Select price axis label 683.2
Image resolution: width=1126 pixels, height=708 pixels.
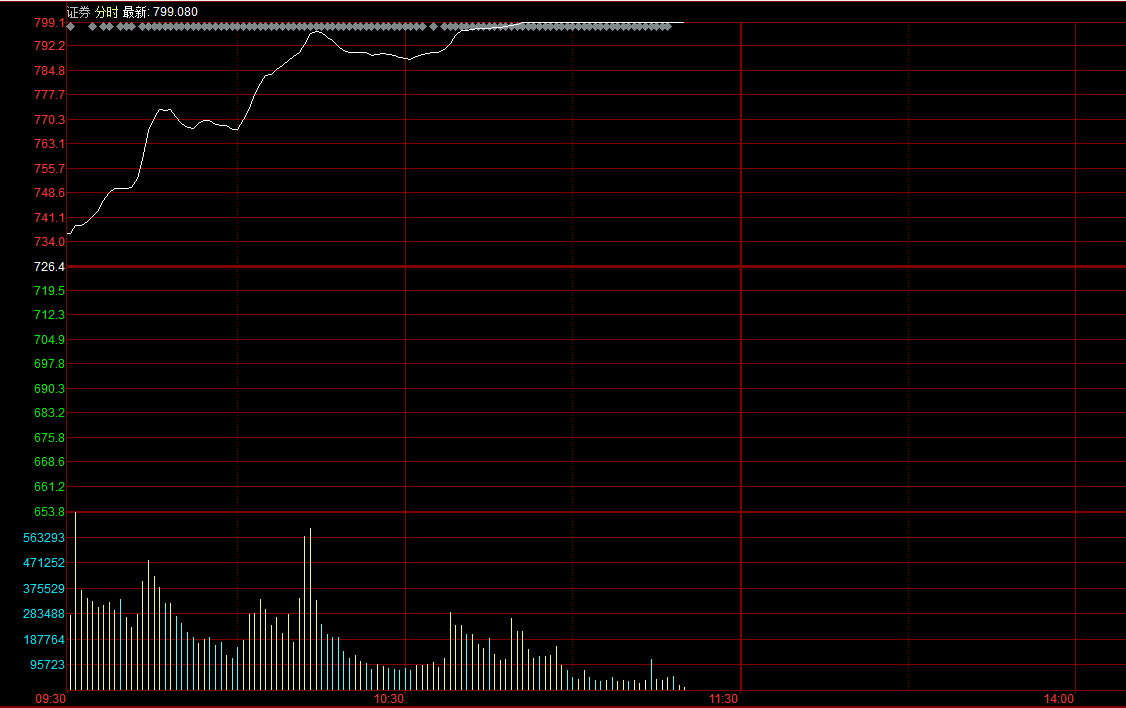coord(50,413)
